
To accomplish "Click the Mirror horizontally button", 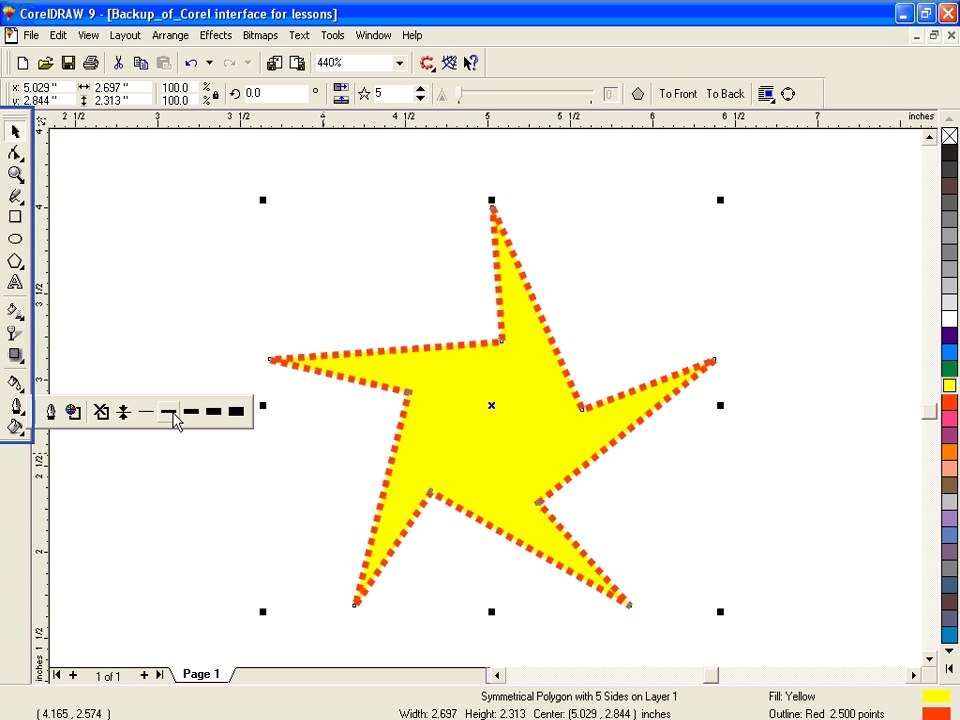I will [x=341, y=88].
